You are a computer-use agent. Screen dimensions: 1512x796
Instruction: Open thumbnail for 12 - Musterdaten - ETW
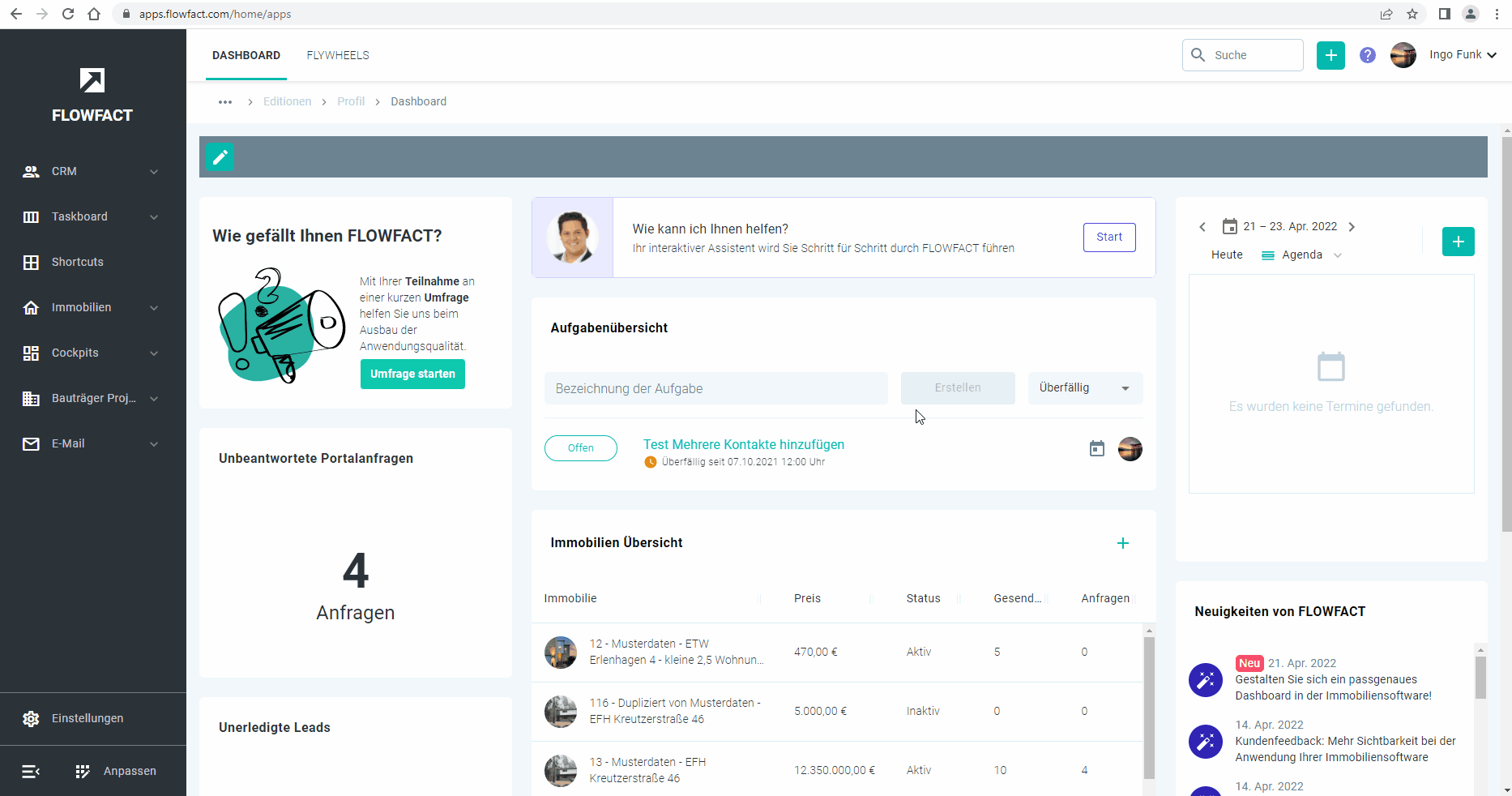561,653
